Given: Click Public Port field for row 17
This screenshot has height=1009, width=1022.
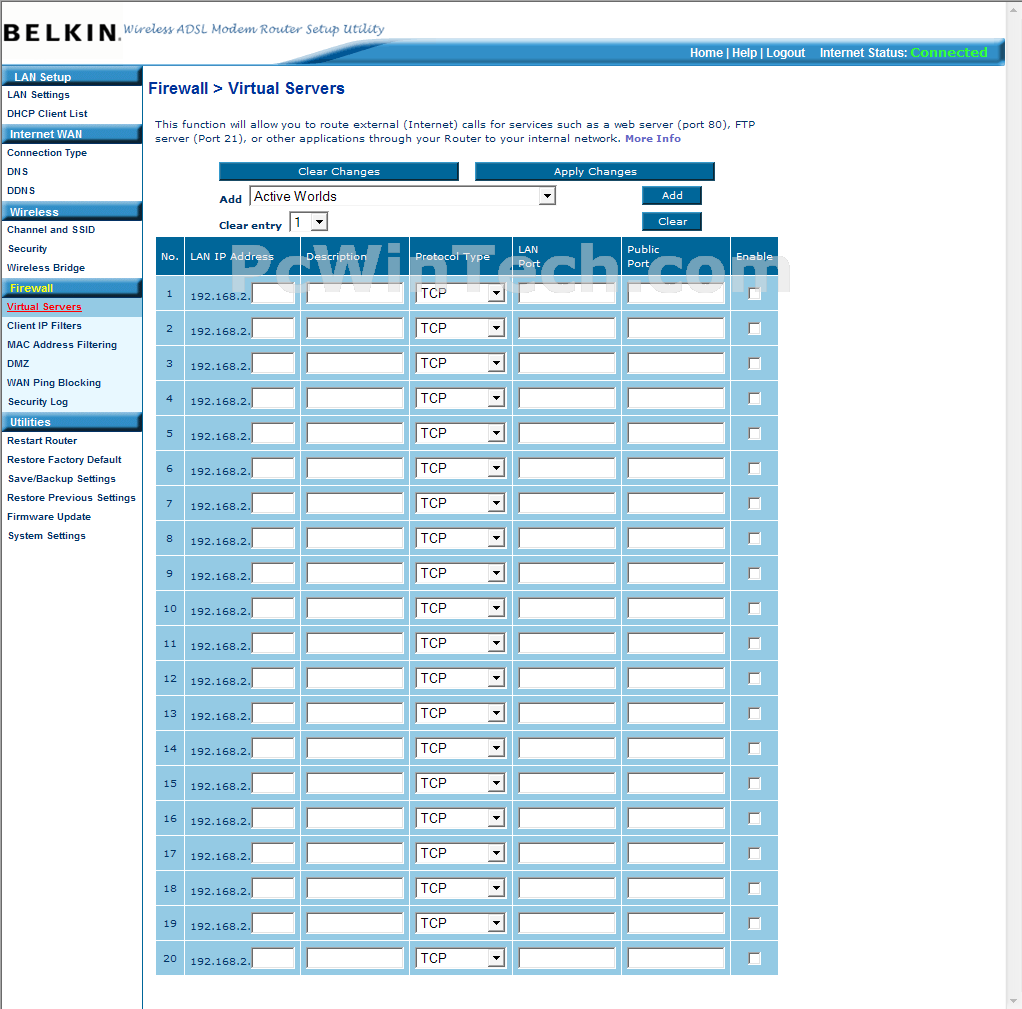Looking at the screenshot, I should pyautogui.click(x=677, y=853).
